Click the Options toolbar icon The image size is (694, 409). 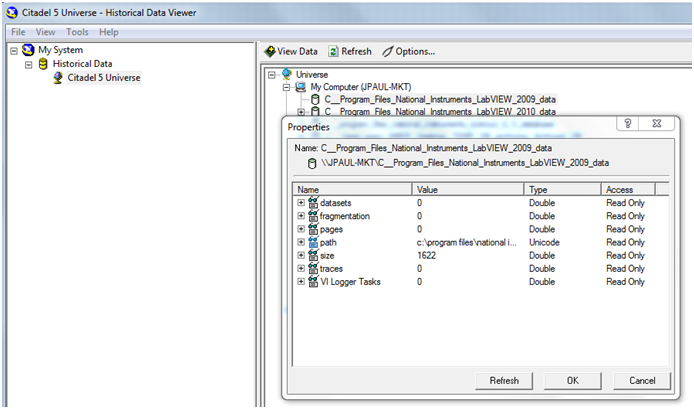388,51
